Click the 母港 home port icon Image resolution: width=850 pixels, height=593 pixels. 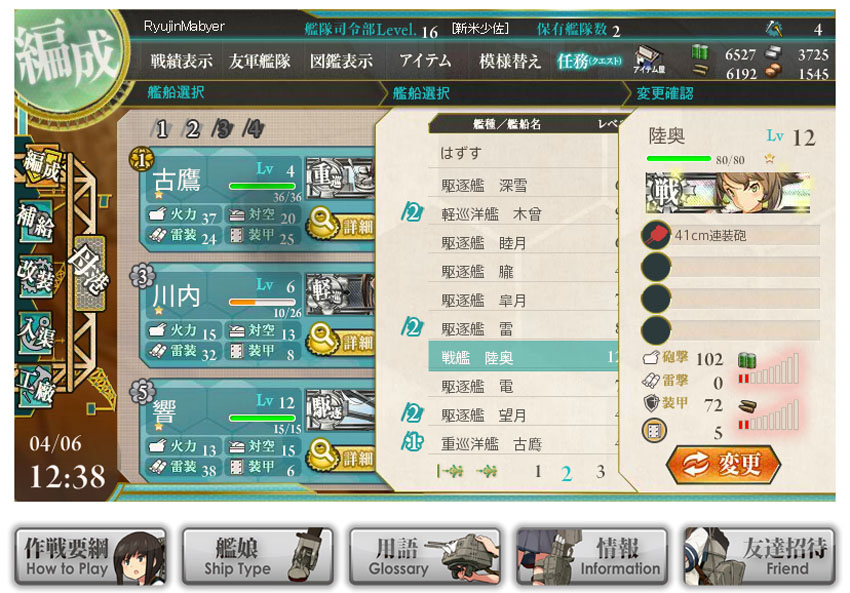pyautogui.click(x=89, y=272)
